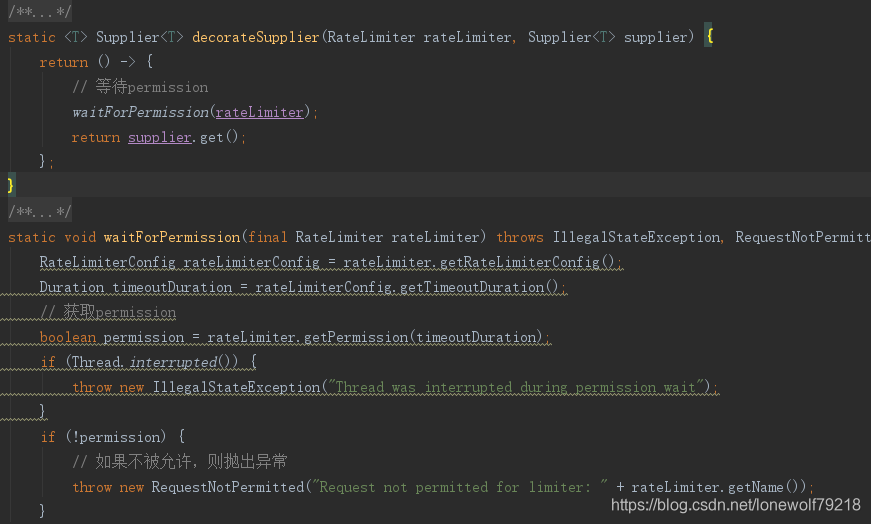The image size is (871, 524).
Task: Click the lambda arrow '() ->'
Action: click(117, 62)
